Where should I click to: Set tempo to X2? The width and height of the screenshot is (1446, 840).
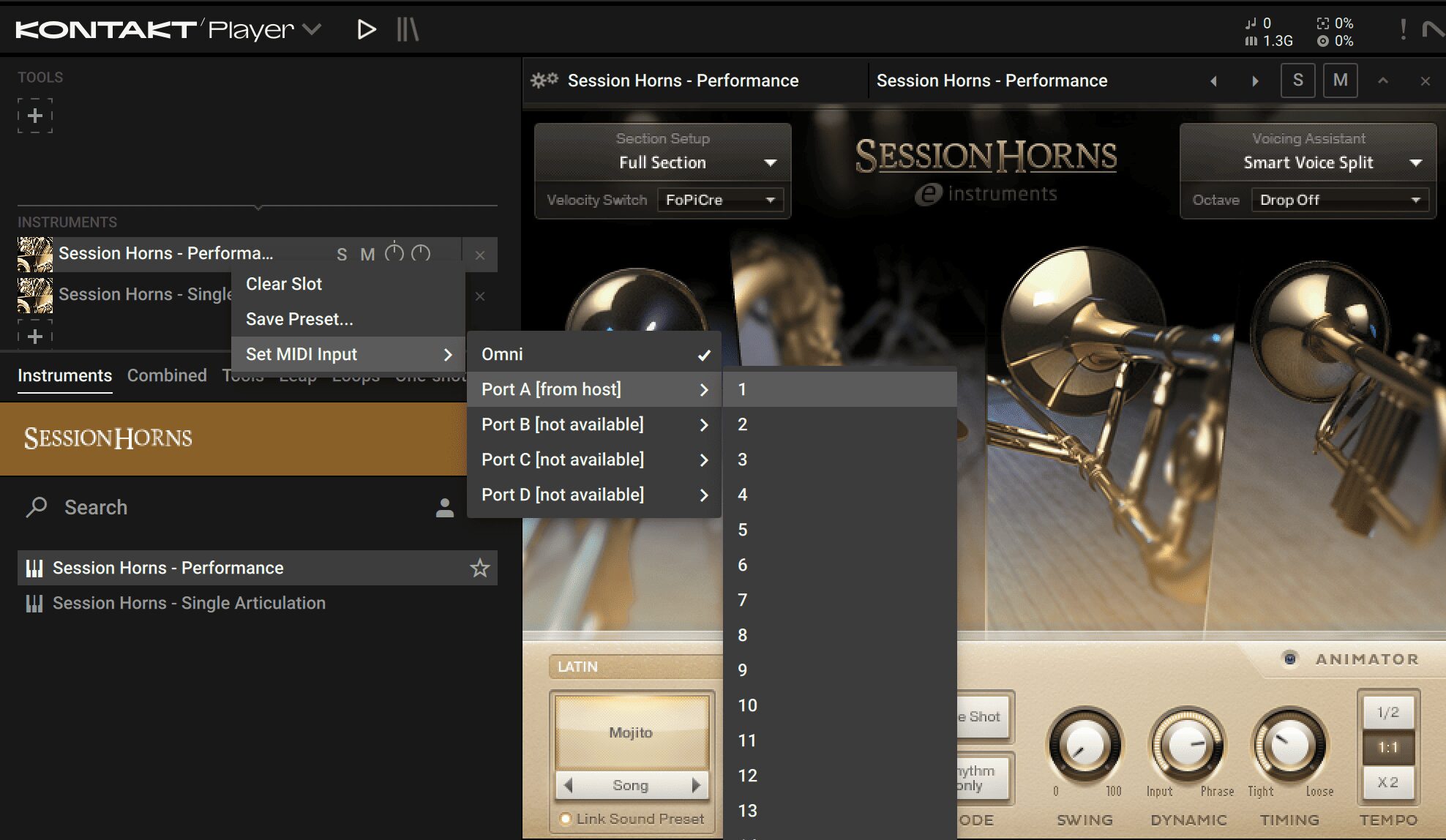(x=1388, y=782)
